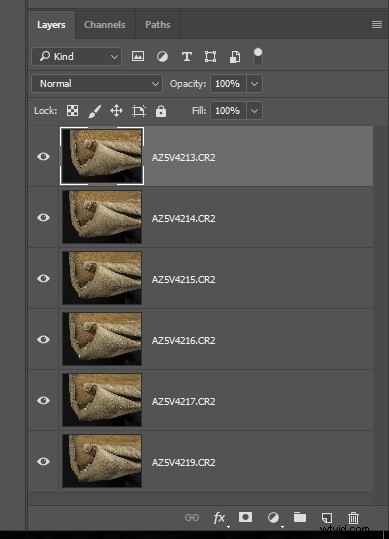Image resolution: width=389 pixels, height=539 pixels.
Task: Open the Normal blending mode dropdown
Action: [97, 84]
